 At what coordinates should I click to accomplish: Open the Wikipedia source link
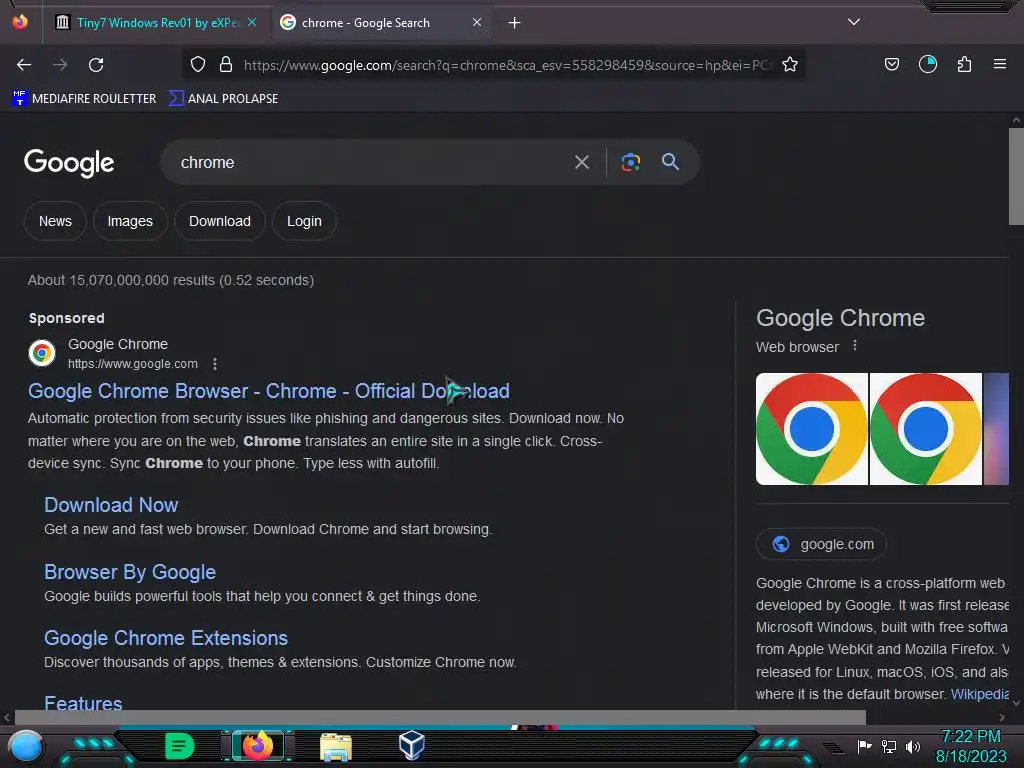[980, 694]
